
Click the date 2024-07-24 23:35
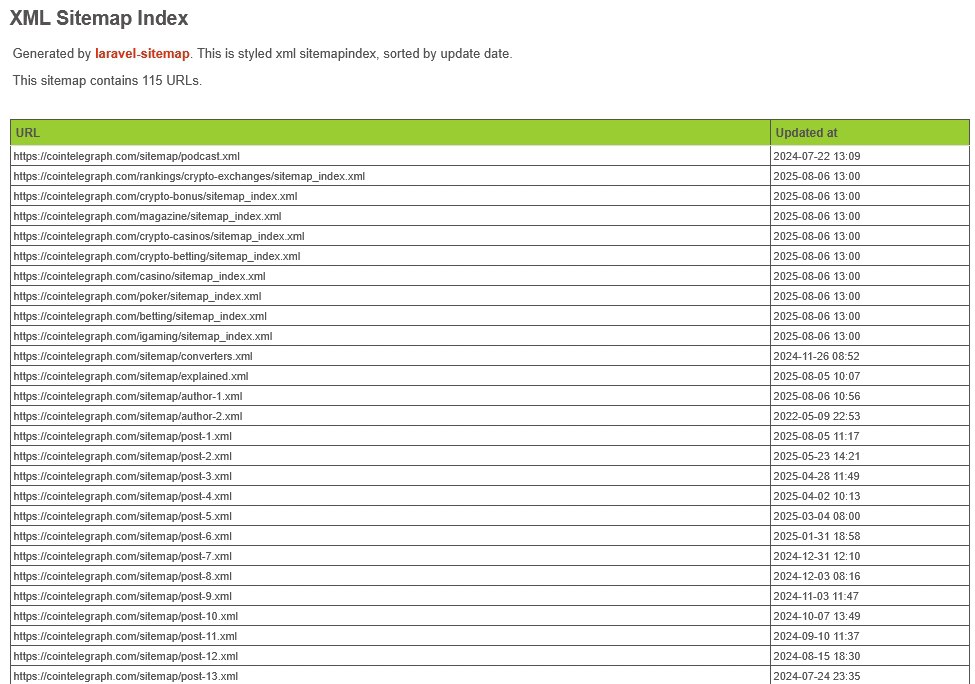point(816,676)
